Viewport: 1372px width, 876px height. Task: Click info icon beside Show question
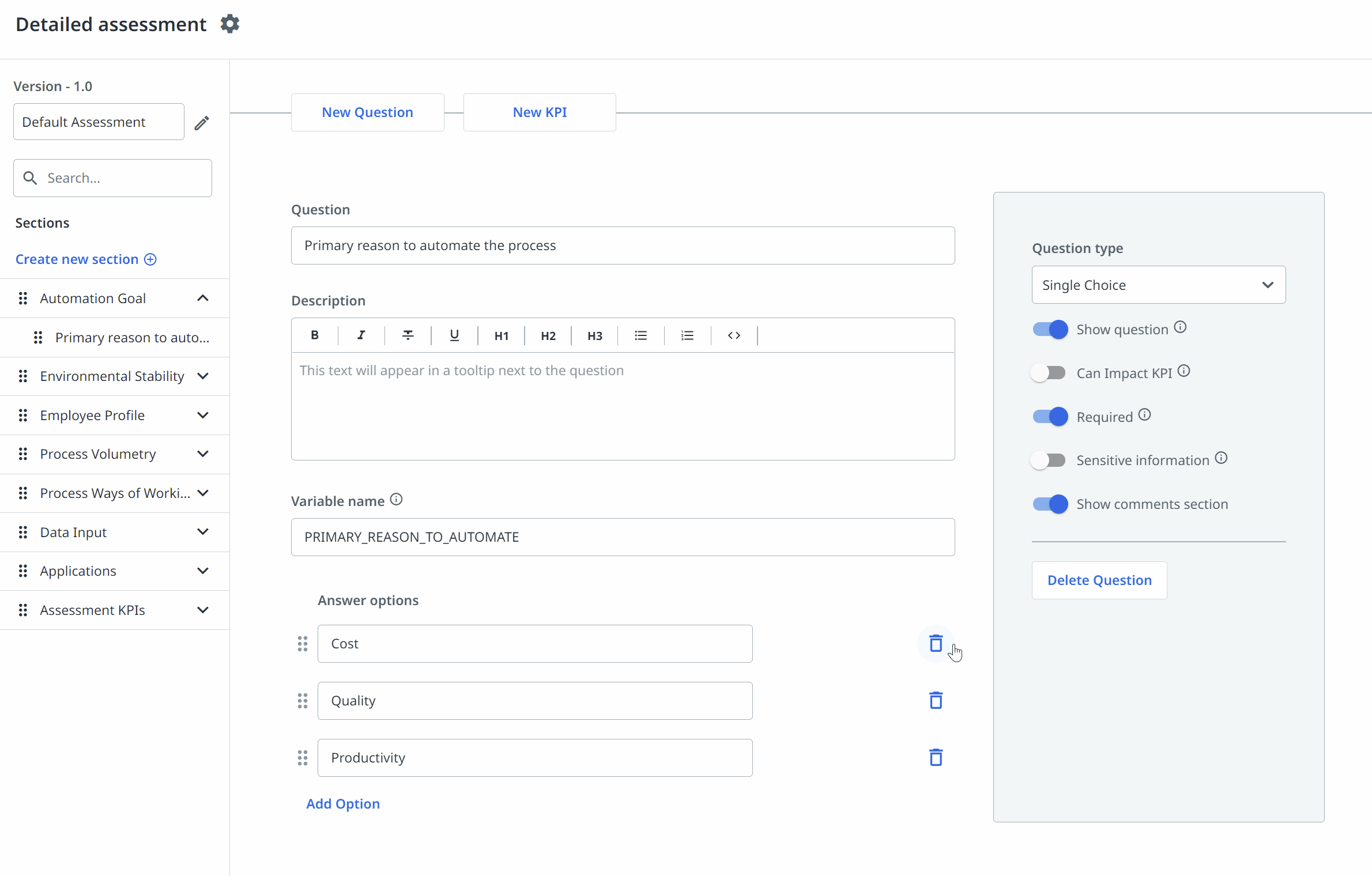(x=1180, y=327)
